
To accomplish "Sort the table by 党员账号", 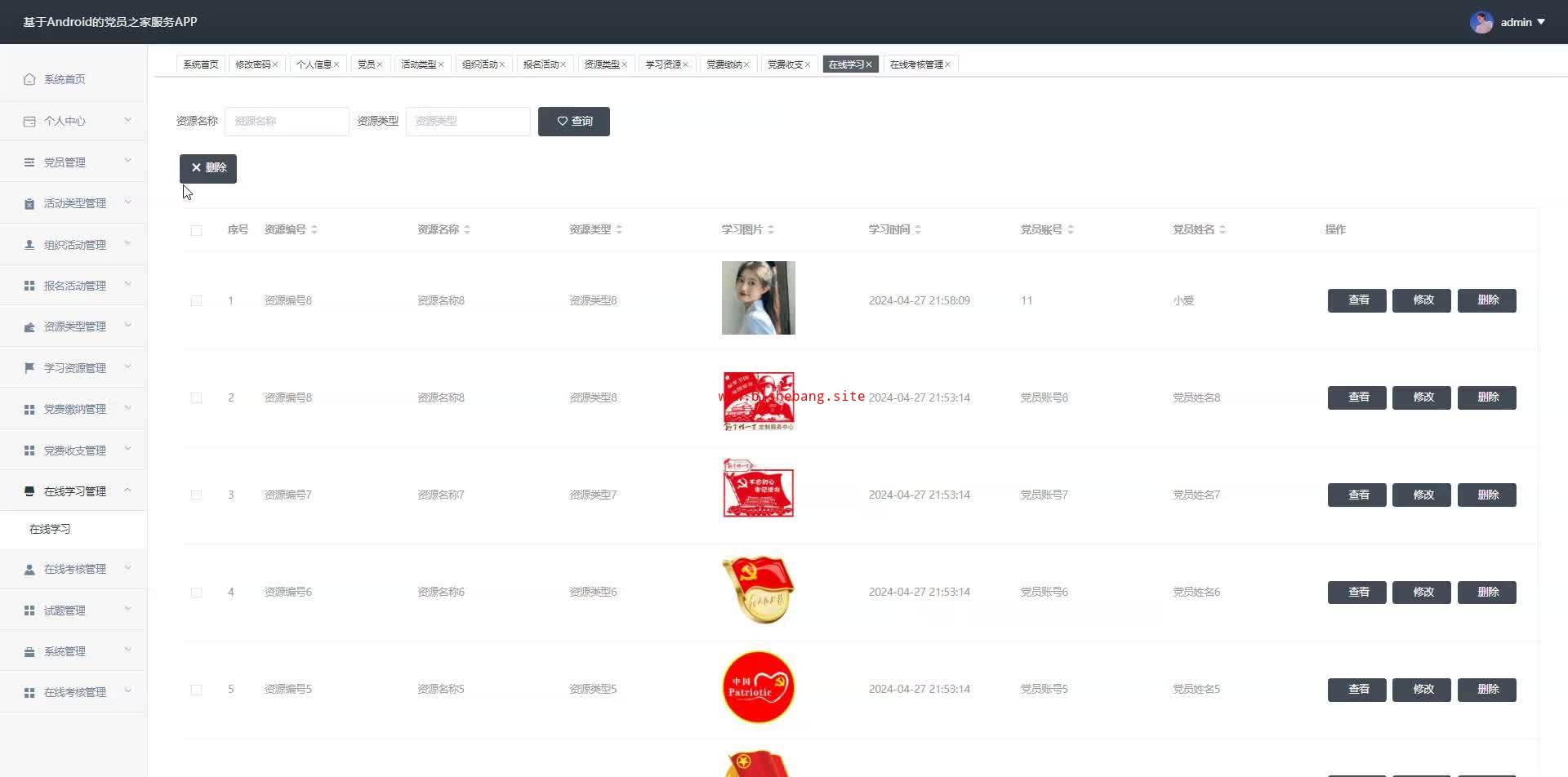I will pos(1071,229).
